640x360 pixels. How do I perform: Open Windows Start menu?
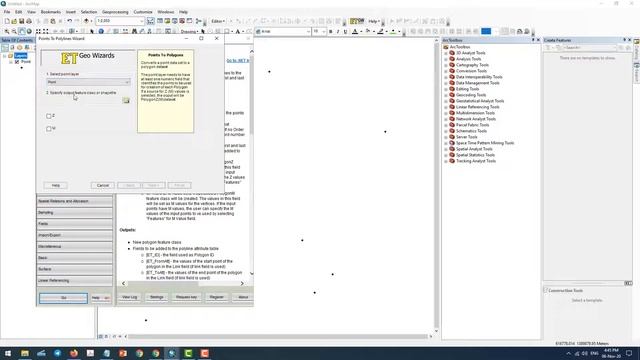[x=8, y=353]
